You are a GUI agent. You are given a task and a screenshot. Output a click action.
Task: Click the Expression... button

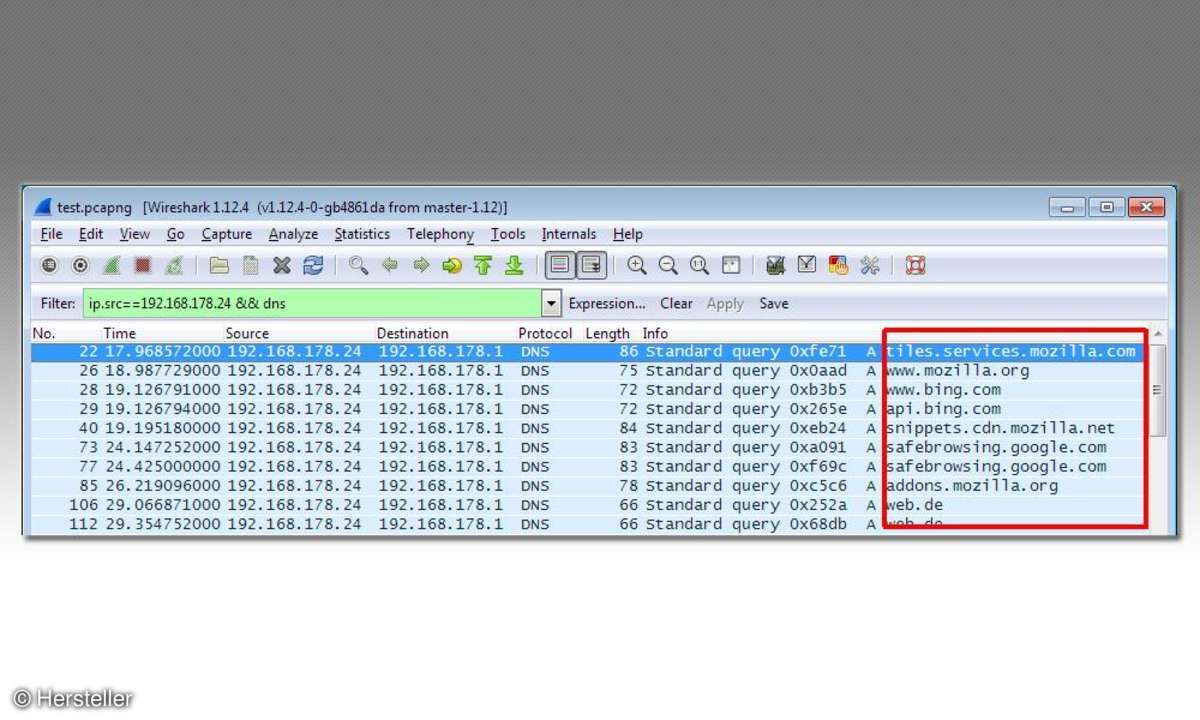[607, 304]
